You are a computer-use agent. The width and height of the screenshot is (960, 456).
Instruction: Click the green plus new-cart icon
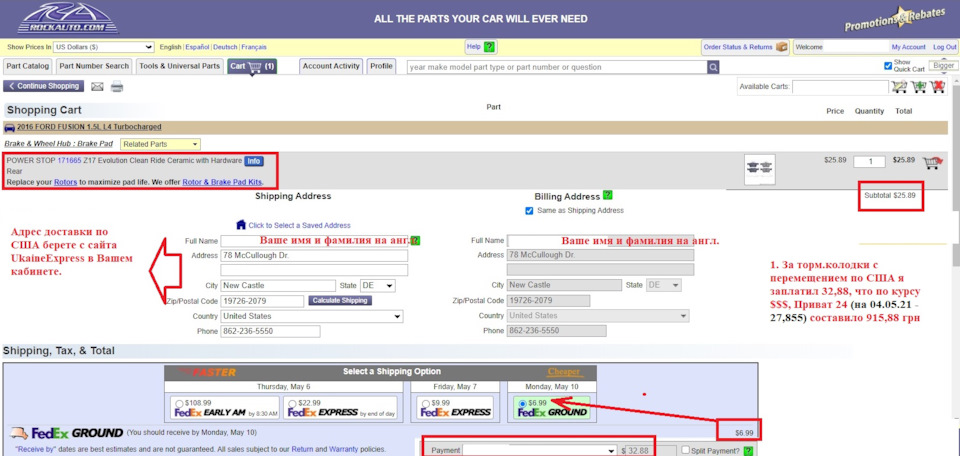(919, 87)
